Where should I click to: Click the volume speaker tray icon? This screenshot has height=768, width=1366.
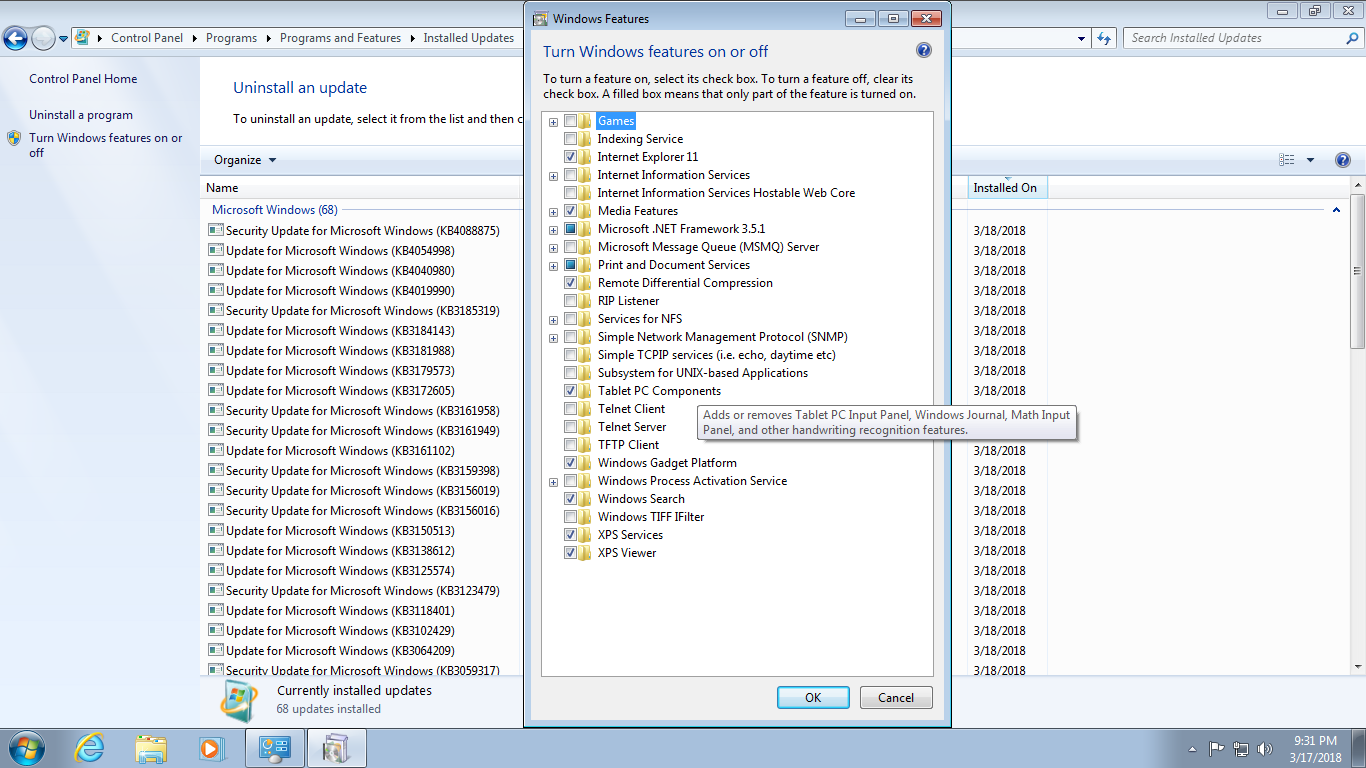coord(1266,748)
